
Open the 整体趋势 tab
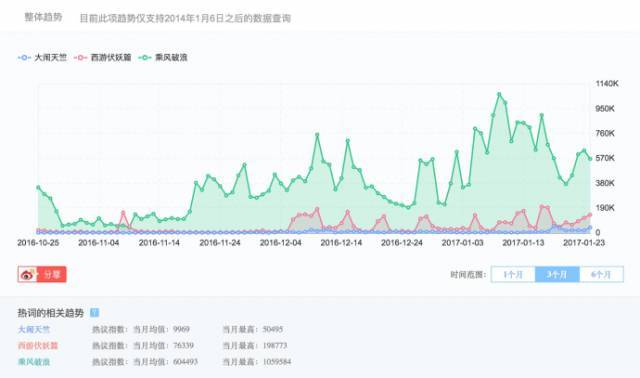click(x=43, y=17)
